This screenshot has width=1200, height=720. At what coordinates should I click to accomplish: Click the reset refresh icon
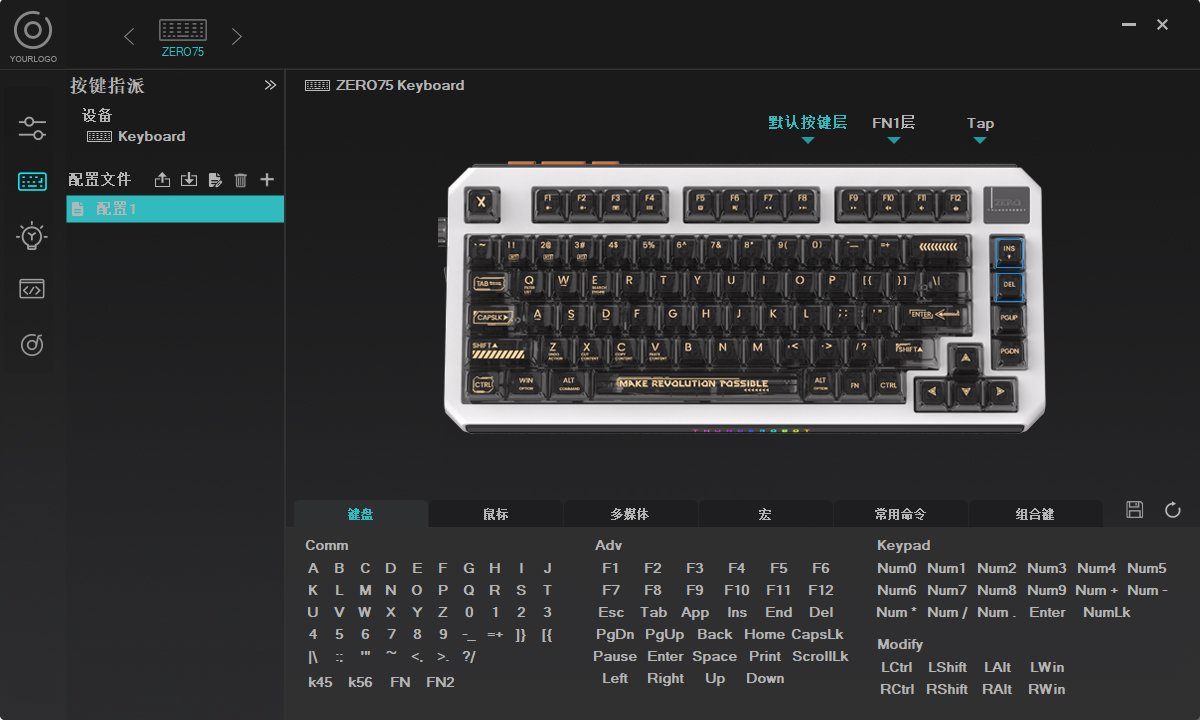[1173, 510]
